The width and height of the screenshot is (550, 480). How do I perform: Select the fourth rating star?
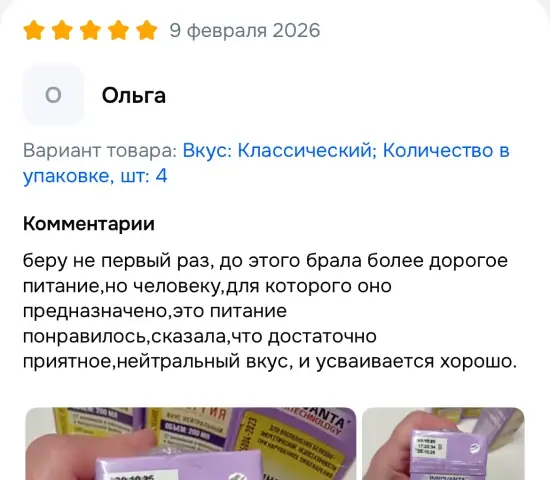tap(119, 30)
